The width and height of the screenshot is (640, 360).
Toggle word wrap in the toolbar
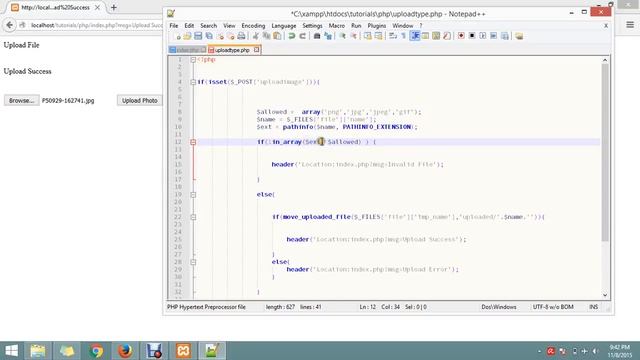click(x=393, y=36)
